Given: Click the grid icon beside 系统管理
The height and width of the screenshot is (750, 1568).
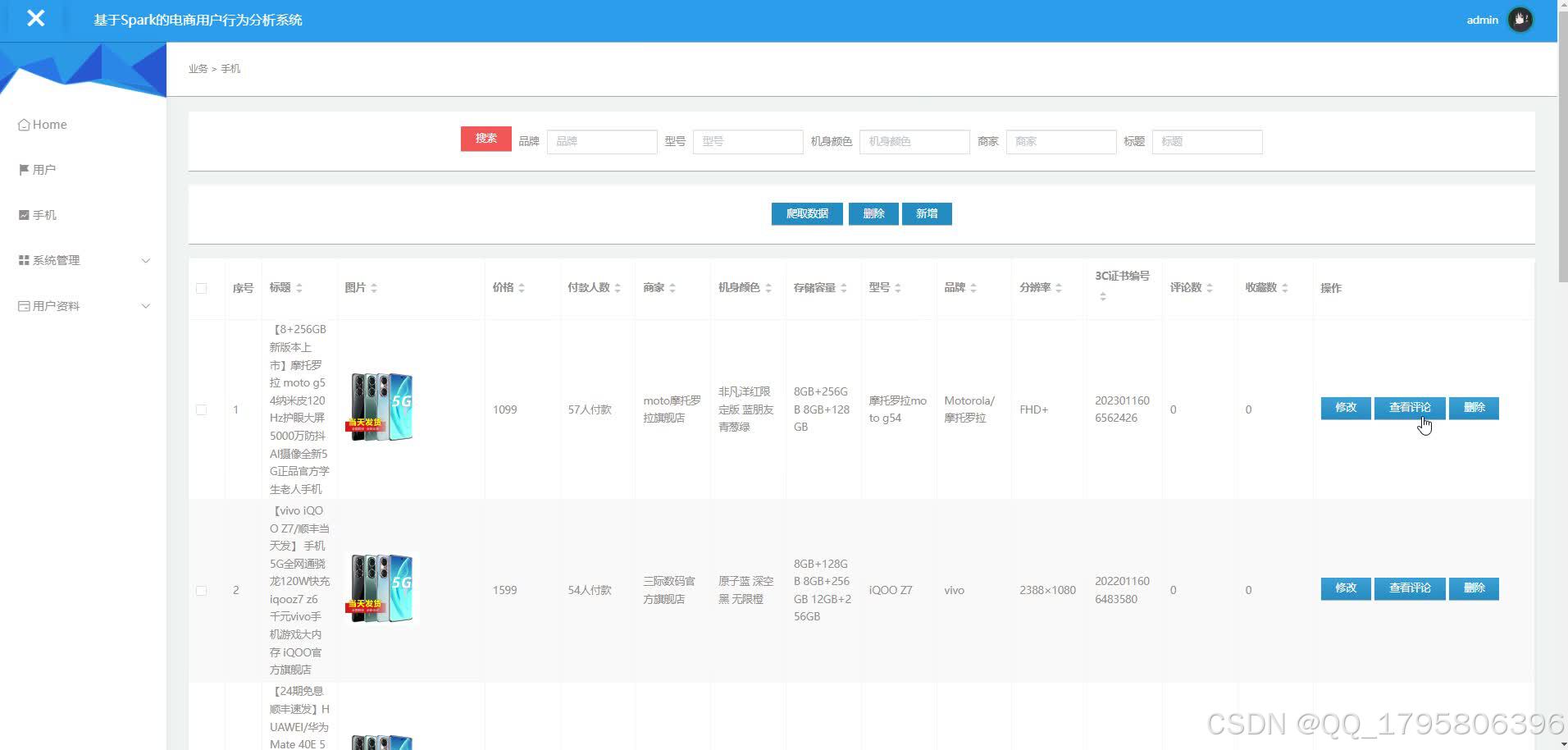Looking at the screenshot, I should pos(24,260).
